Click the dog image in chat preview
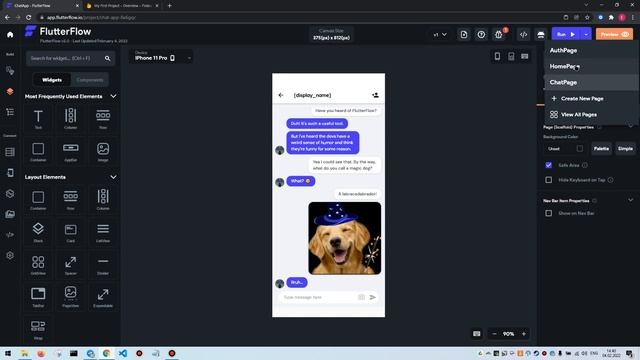The width and height of the screenshot is (640, 360). 345,238
